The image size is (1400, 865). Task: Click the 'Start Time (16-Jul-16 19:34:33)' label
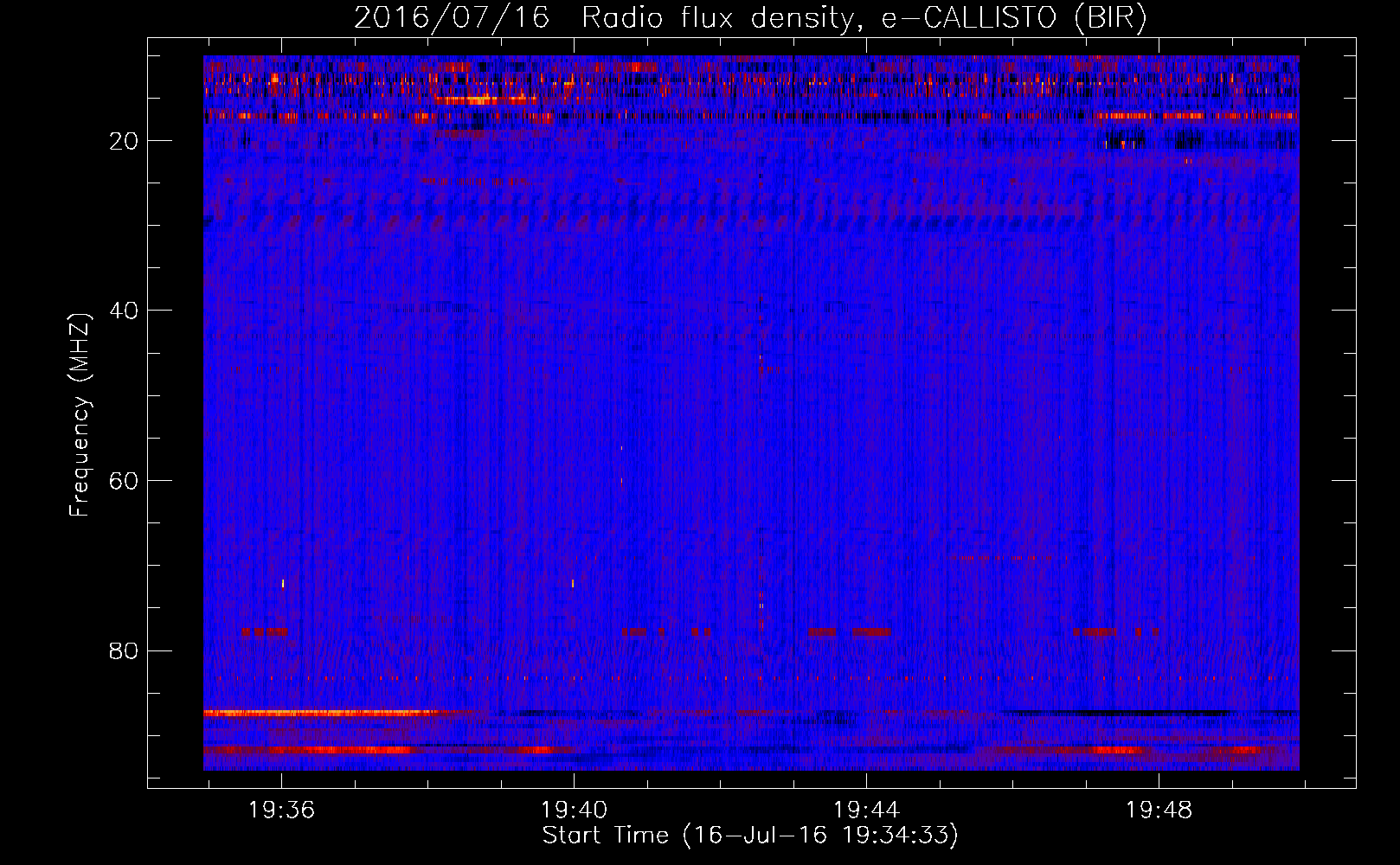click(750, 836)
